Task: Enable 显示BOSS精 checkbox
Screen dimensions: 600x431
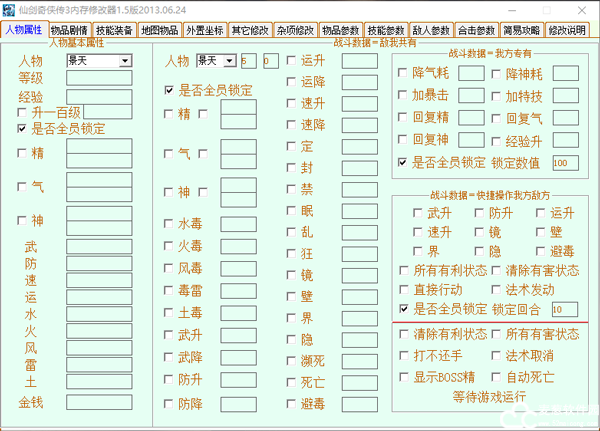Action: [x=404, y=378]
